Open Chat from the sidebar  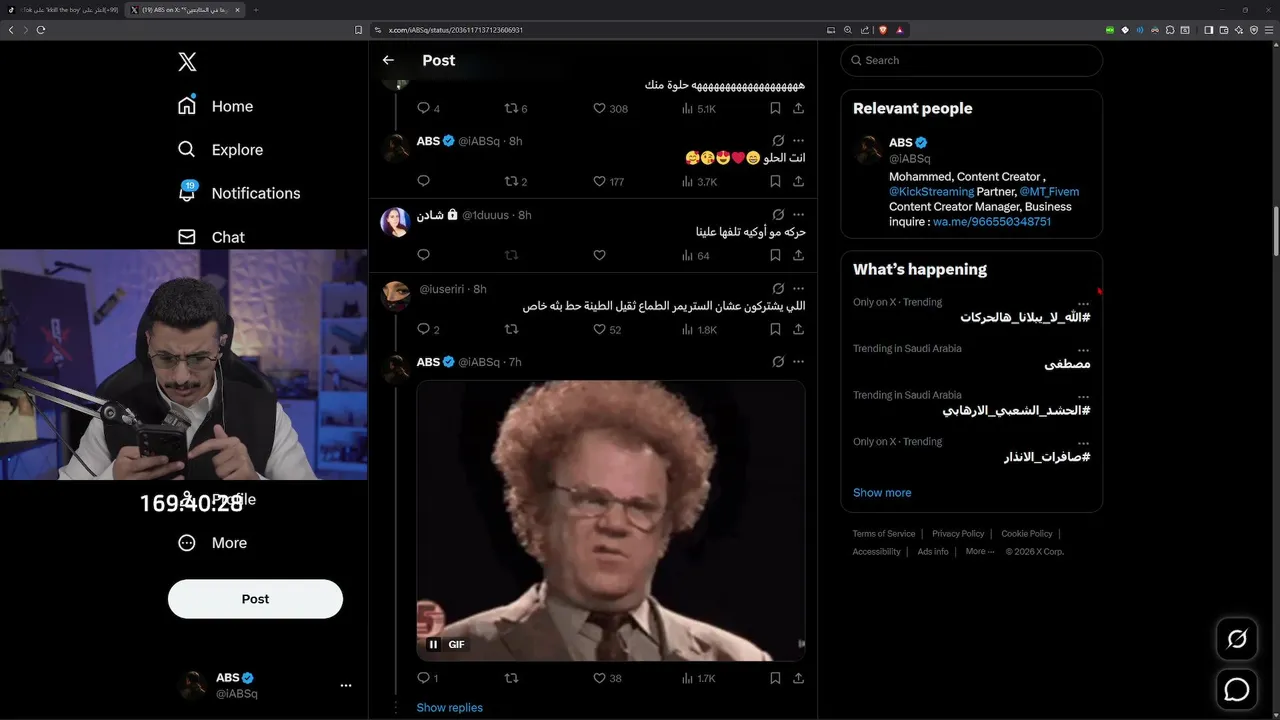[x=211, y=237]
